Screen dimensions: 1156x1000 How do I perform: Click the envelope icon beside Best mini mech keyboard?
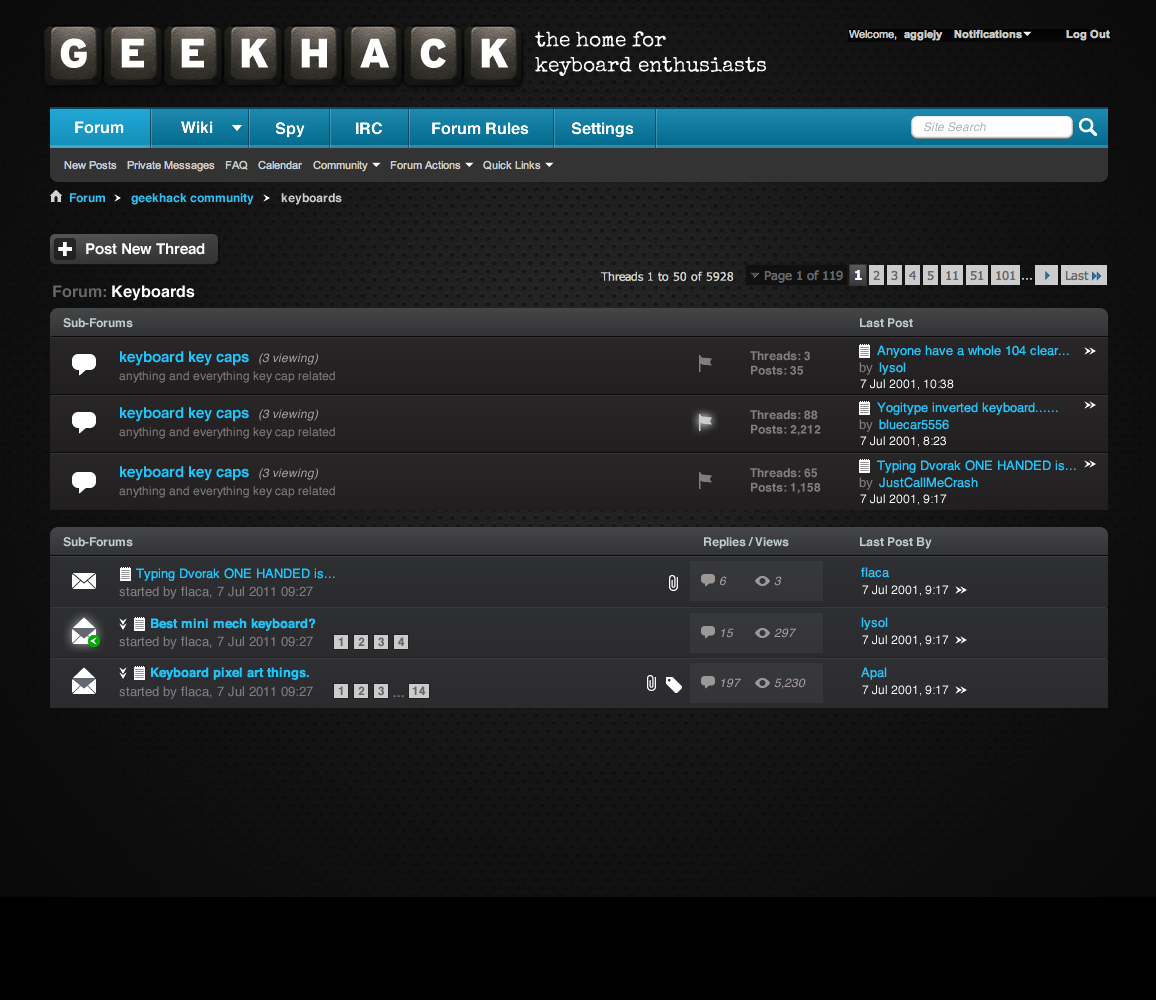[x=84, y=632]
